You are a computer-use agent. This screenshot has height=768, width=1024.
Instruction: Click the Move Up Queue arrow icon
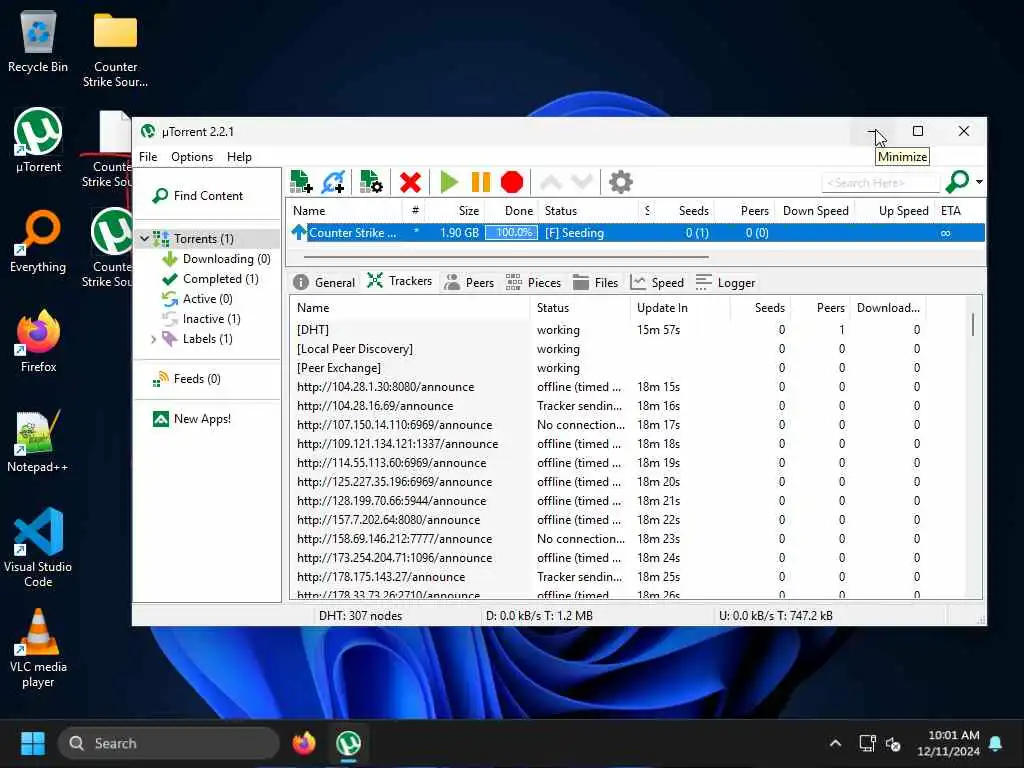(x=551, y=182)
